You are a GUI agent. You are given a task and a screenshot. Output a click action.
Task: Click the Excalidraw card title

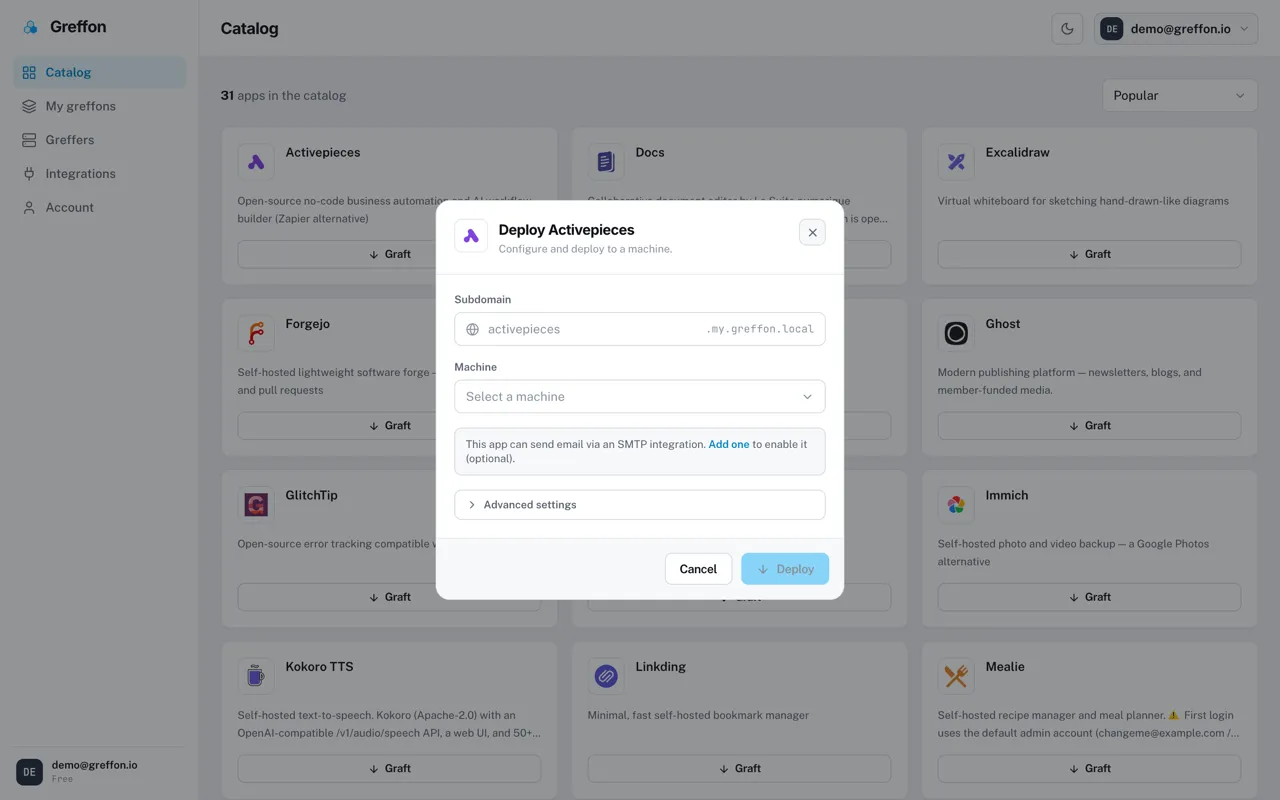(x=1017, y=153)
